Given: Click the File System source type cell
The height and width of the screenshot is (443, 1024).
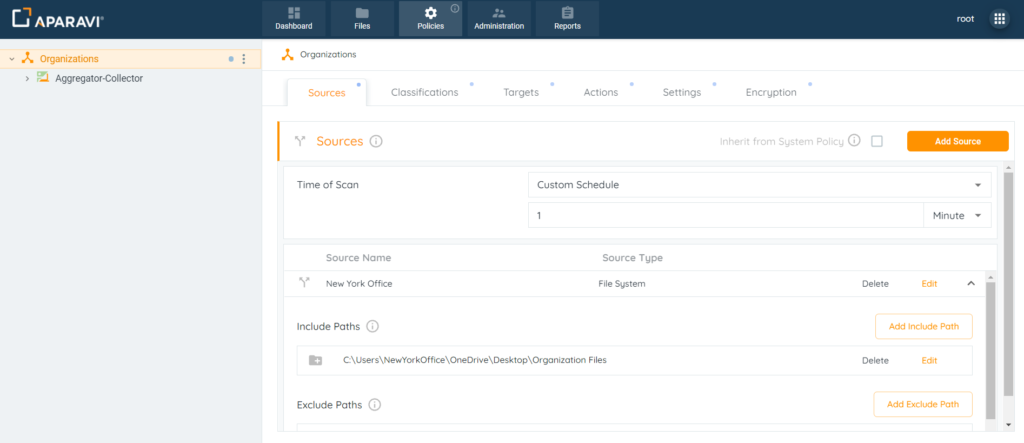Looking at the screenshot, I should coord(622,284).
